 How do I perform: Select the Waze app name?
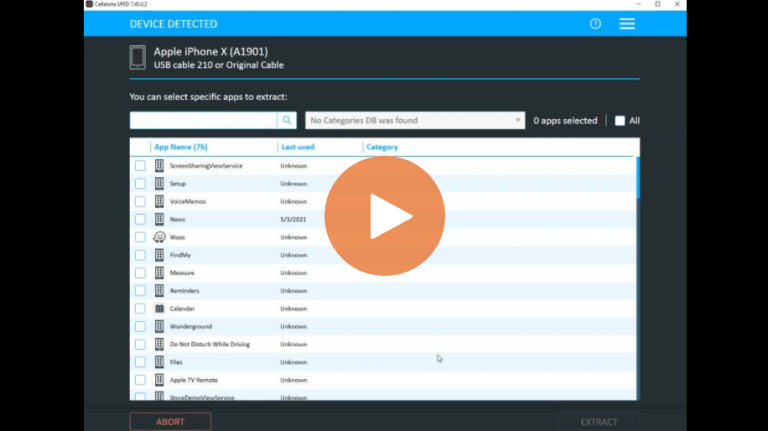pyautogui.click(x=177, y=237)
